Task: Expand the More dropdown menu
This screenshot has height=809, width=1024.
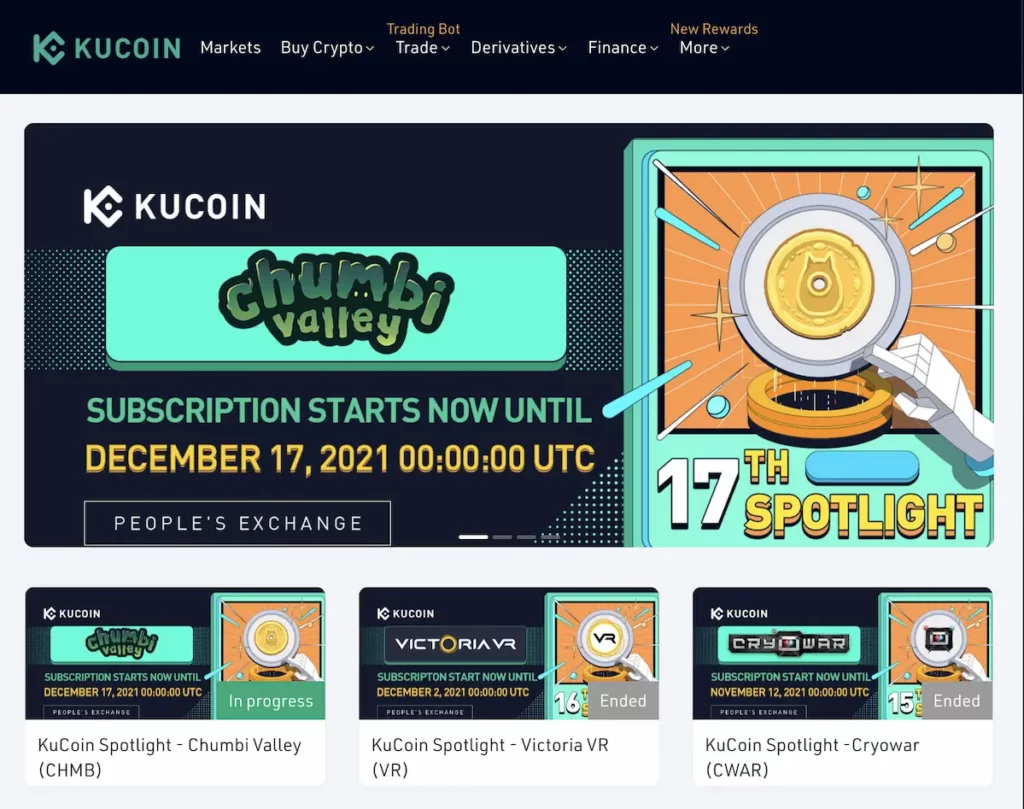Action: pyautogui.click(x=704, y=48)
